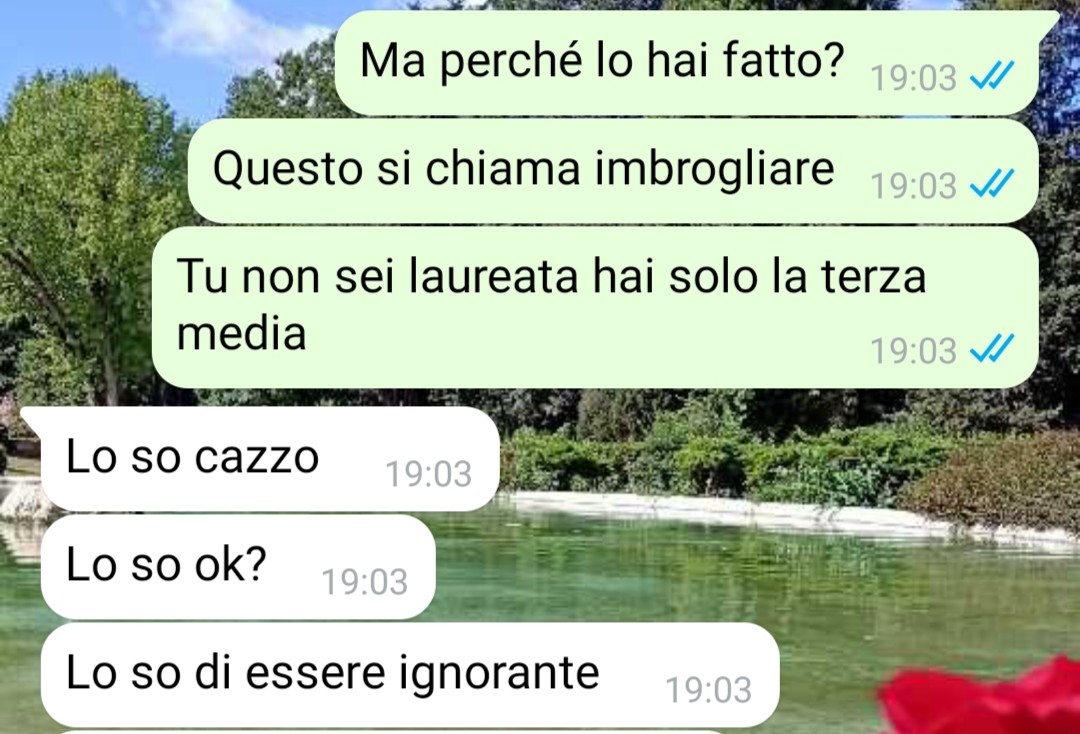Click 19:03 timestamp on 'Ma perché lo hai fatto?'
1080x734 pixels.
(913, 78)
